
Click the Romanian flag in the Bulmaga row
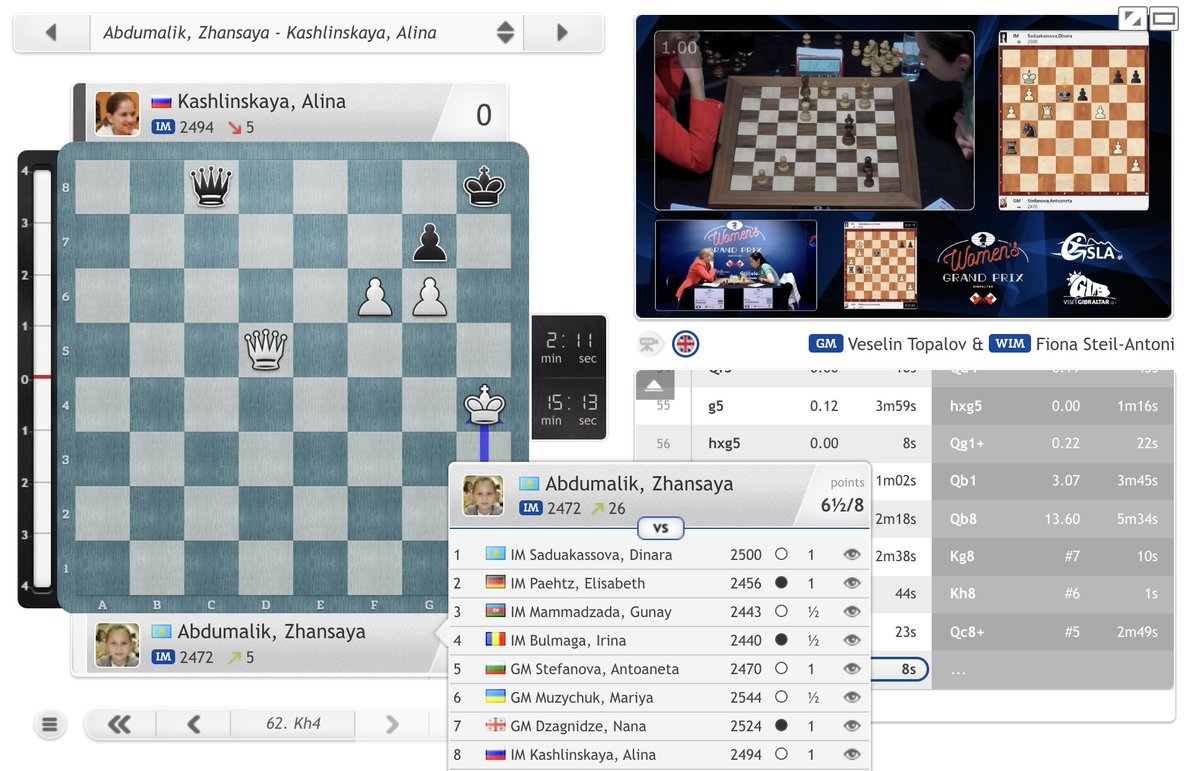click(x=495, y=640)
